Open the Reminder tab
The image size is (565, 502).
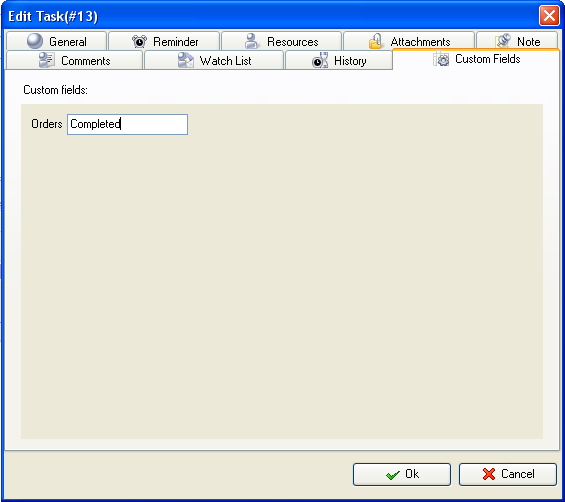coord(164,41)
